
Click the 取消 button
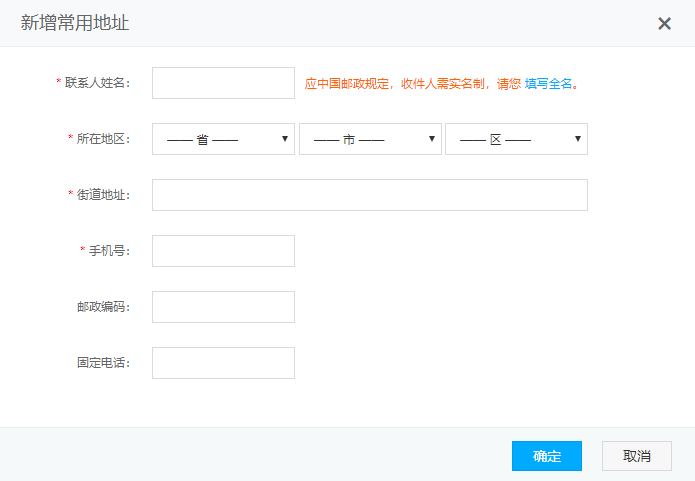pyautogui.click(x=636, y=456)
